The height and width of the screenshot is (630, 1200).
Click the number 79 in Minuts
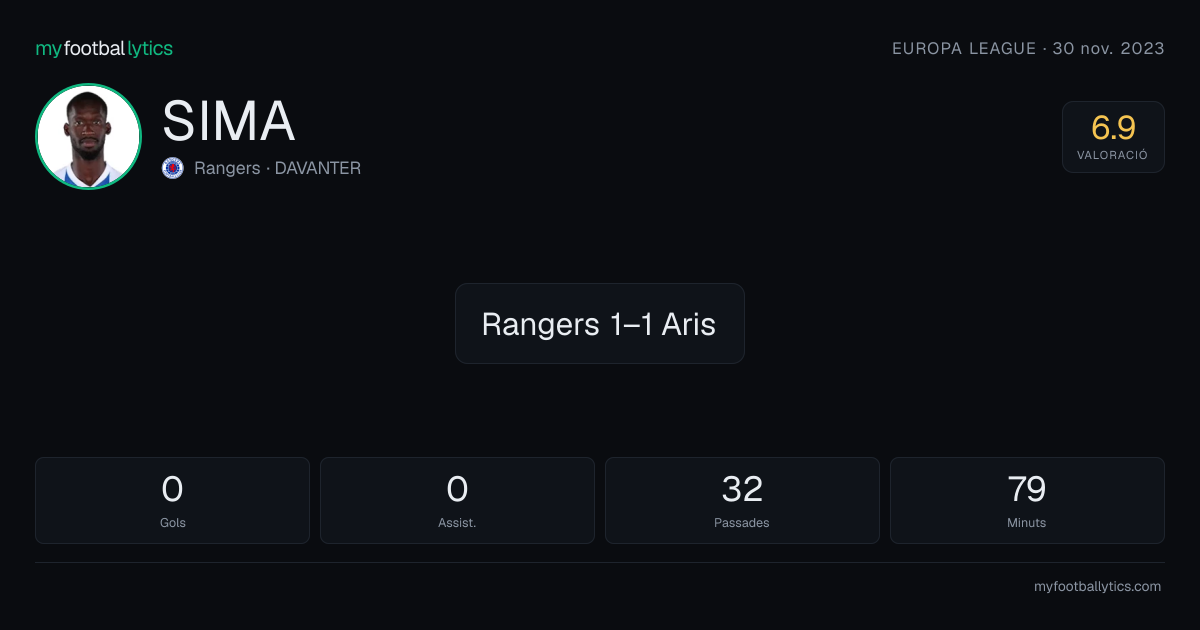point(1027,489)
